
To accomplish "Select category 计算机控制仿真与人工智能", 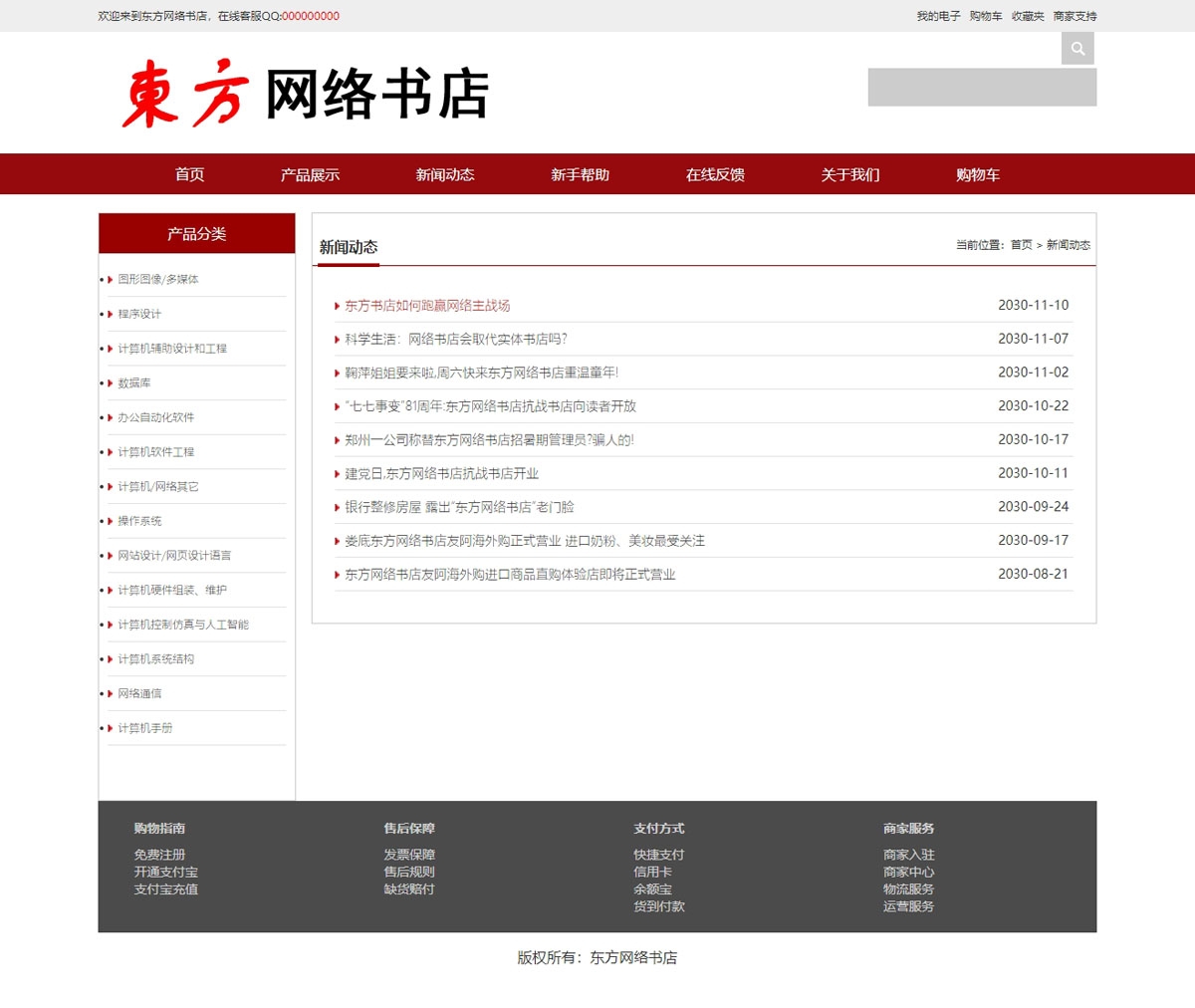I will point(183,625).
